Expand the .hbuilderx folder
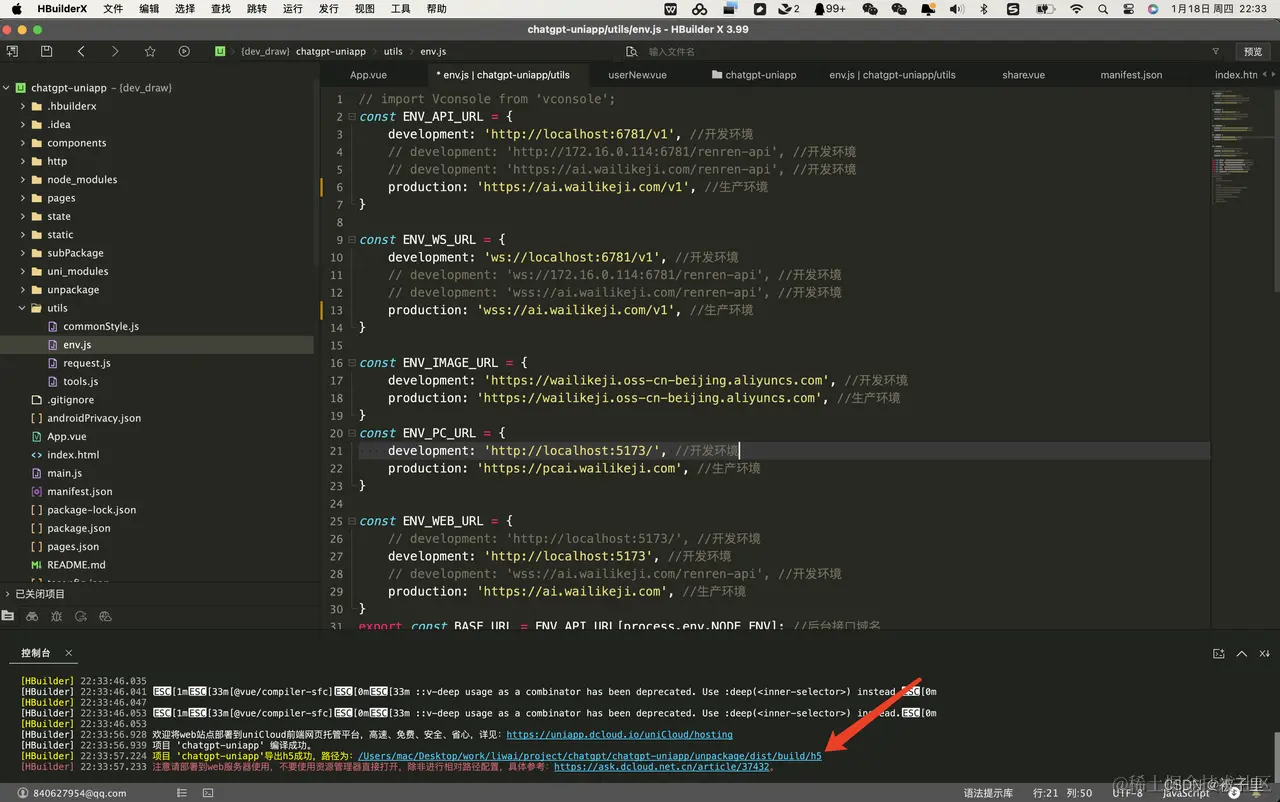Screen dimensions: 1280x802 (x=23, y=106)
